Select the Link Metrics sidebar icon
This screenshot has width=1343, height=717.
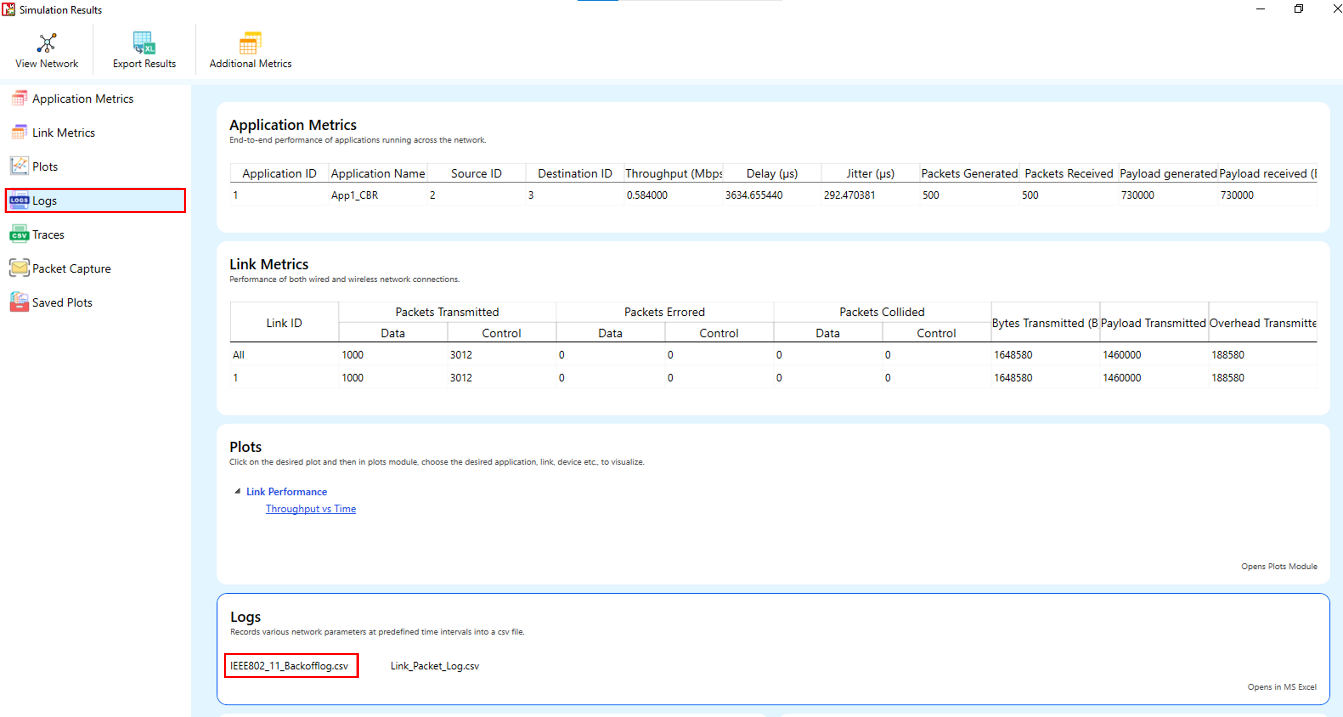point(19,133)
